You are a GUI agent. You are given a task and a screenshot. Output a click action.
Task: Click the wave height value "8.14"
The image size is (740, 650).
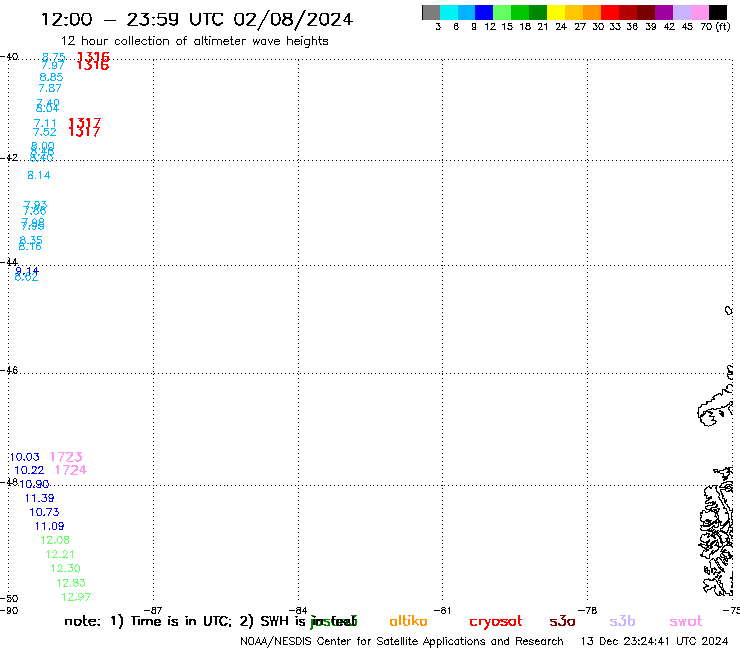39,175
